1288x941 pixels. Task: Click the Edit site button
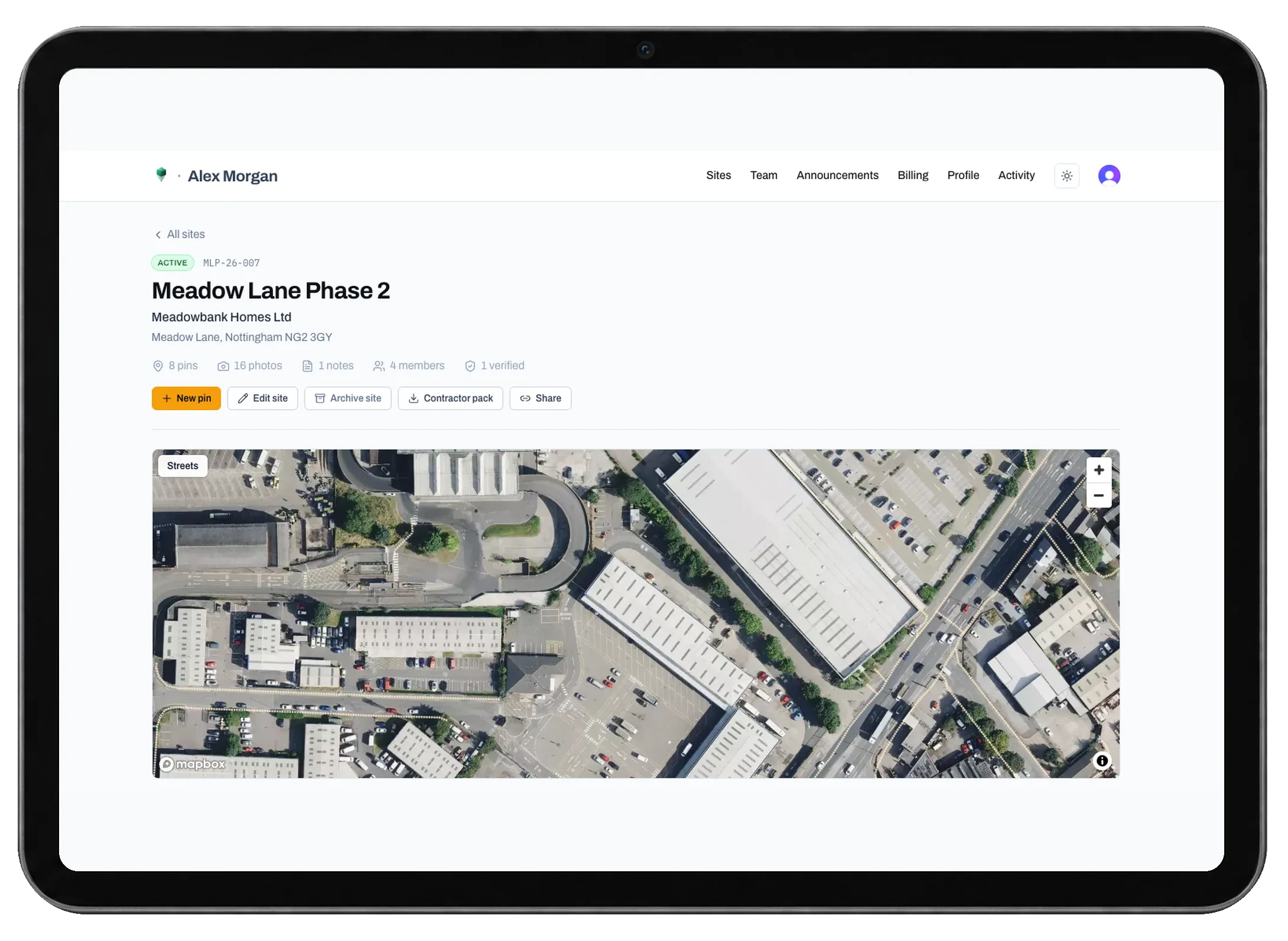pos(262,398)
